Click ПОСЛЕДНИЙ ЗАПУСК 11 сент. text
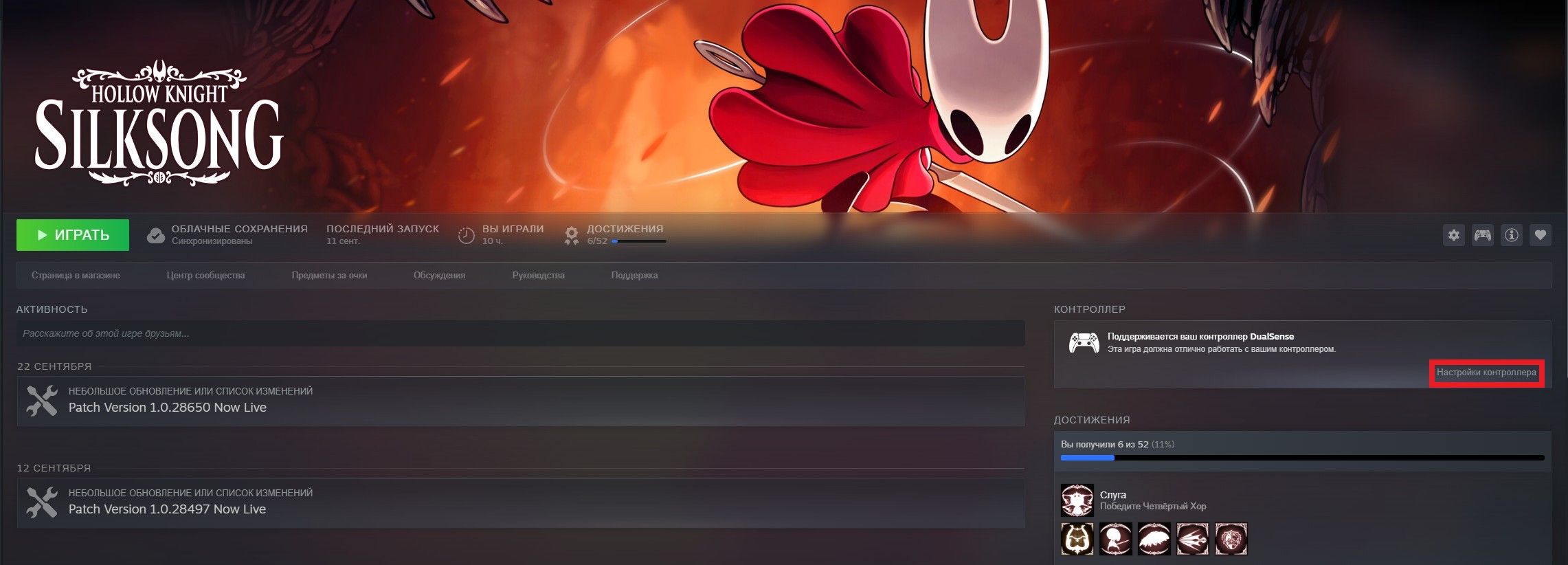Image resolution: width=1568 pixels, height=565 pixels. point(383,234)
